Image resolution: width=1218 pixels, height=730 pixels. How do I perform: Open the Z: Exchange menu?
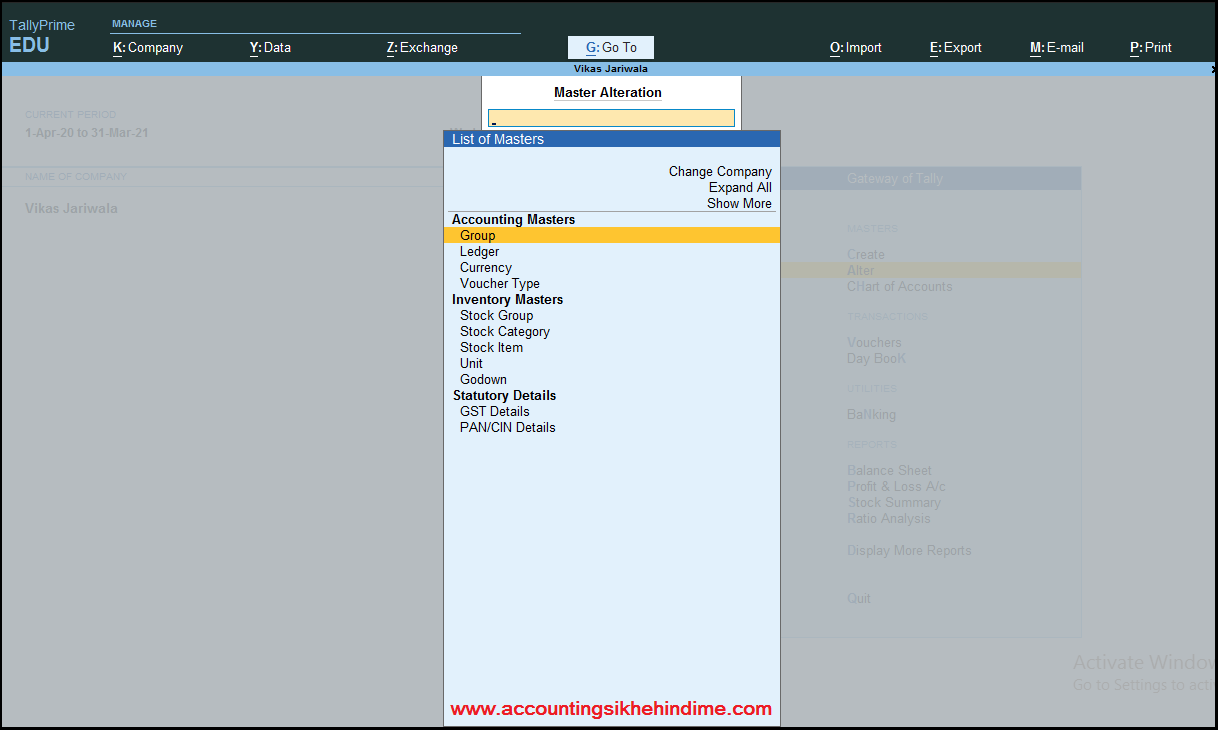pyautogui.click(x=422, y=47)
